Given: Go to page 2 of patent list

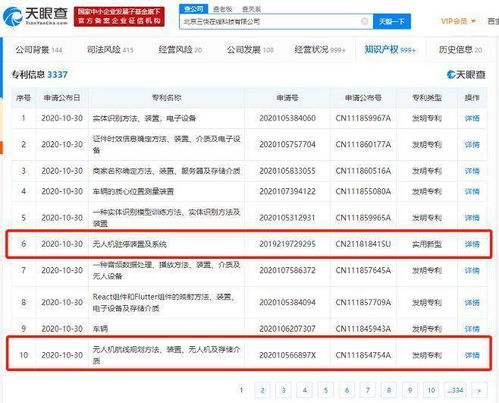Looking at the screenshot, I should [x=262, y=390].
